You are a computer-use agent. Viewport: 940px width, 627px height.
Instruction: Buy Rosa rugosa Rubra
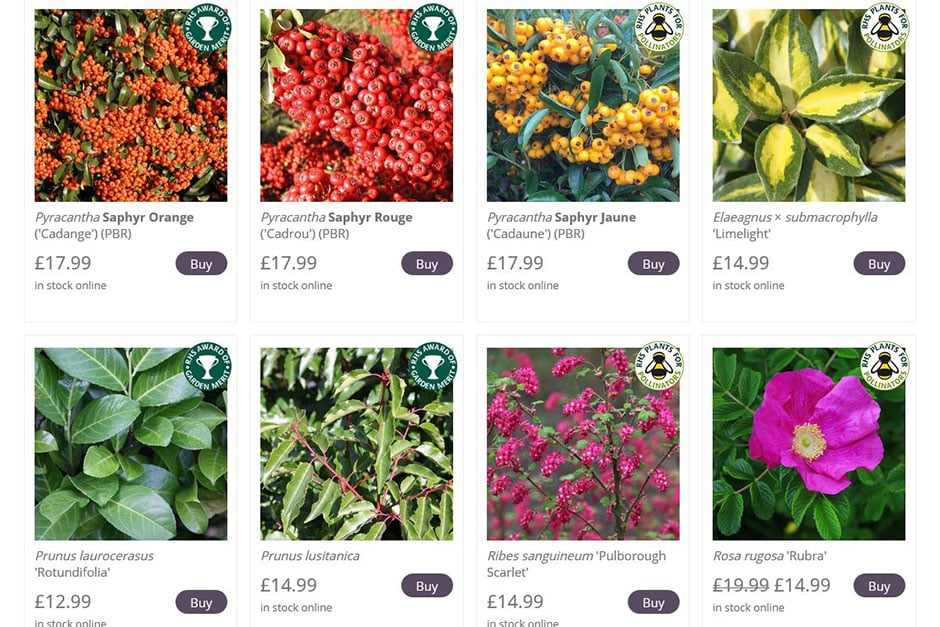[879, 586]
